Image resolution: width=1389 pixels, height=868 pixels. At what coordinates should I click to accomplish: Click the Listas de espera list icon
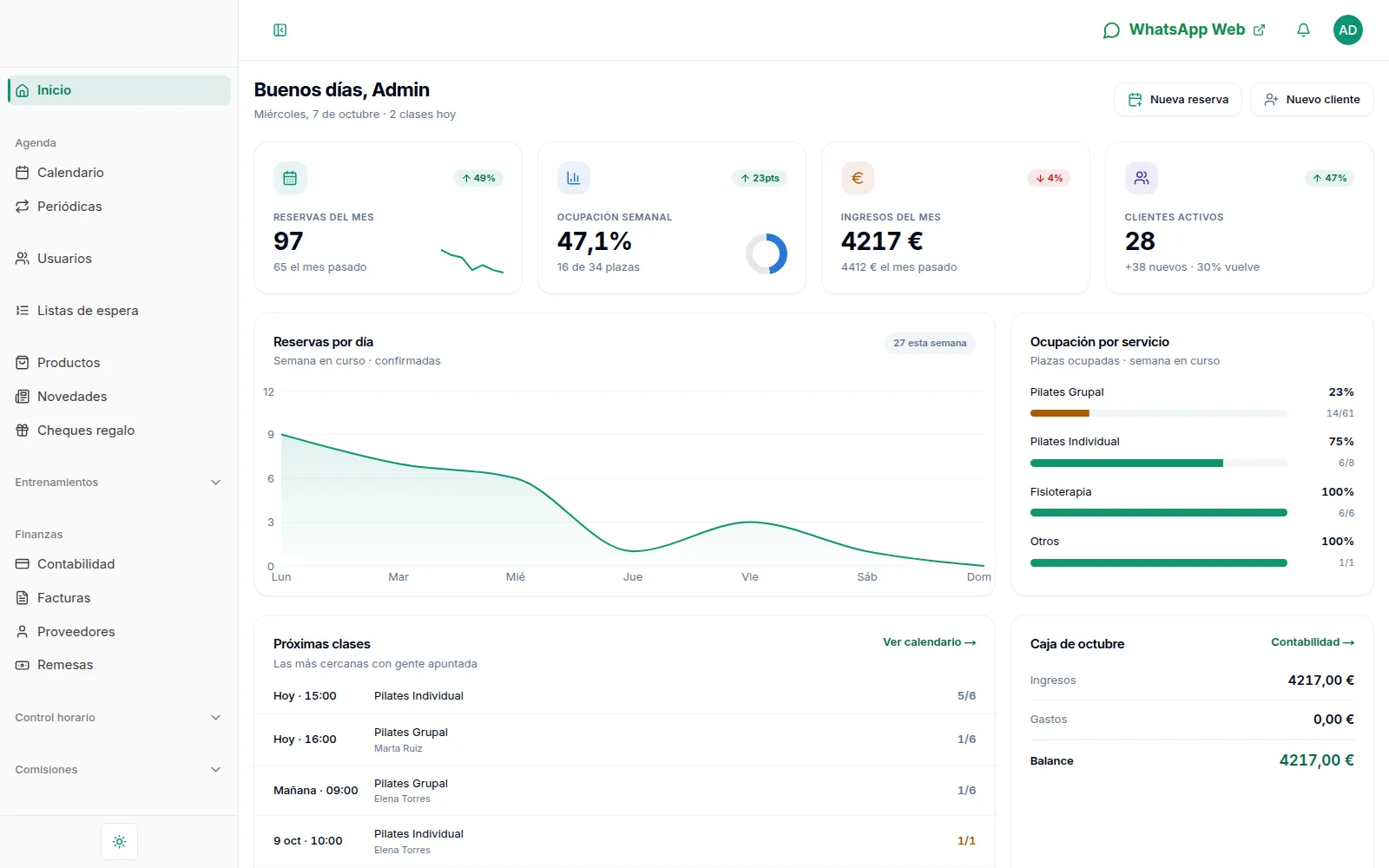click(23, 311)
